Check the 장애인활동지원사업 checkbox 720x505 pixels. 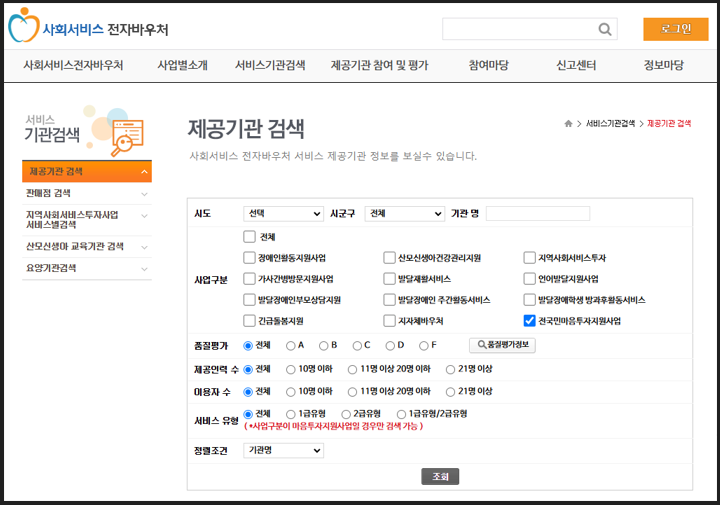coord(249,258)
